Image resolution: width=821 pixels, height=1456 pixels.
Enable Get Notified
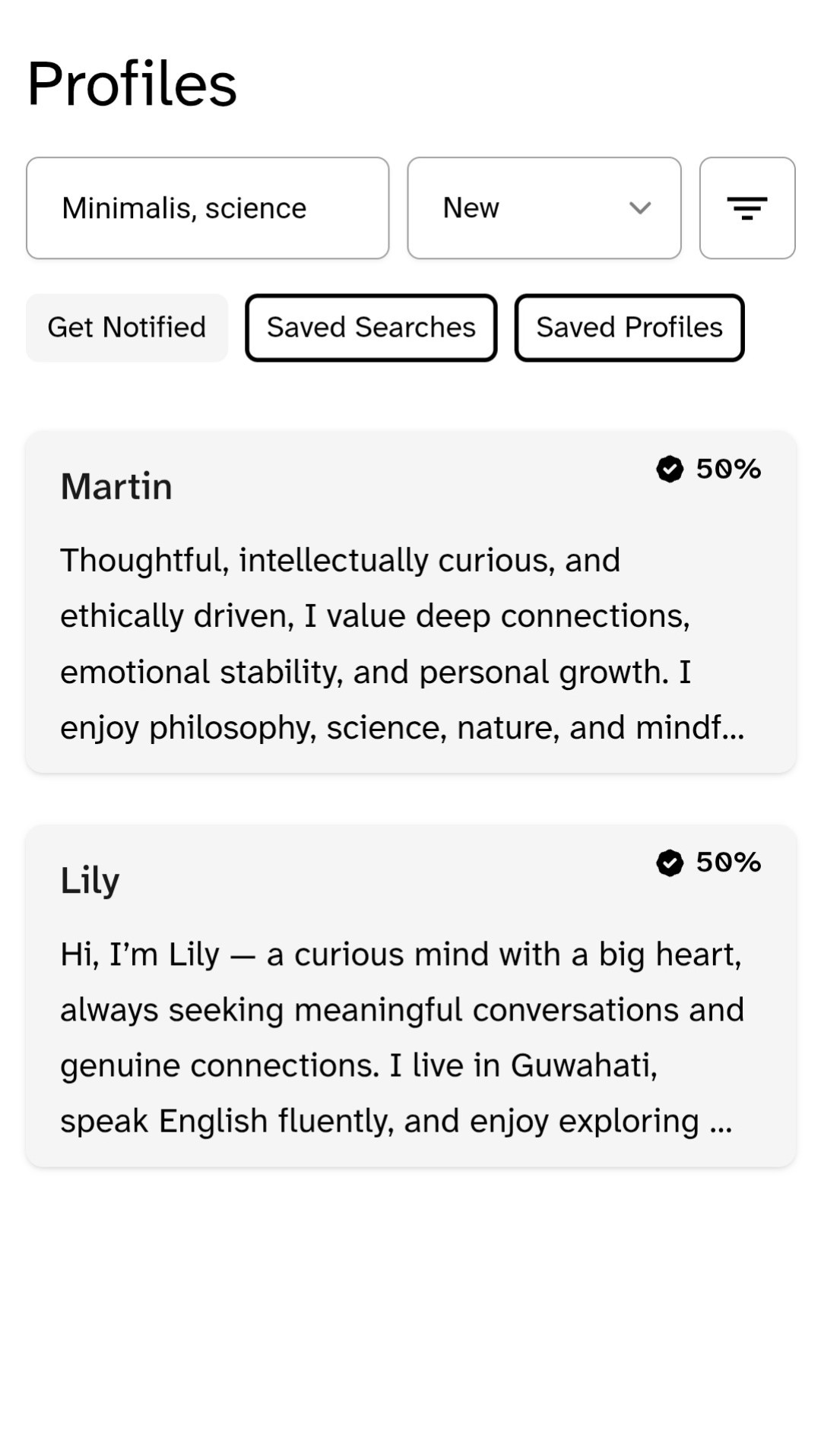click(x=126, y=328)
